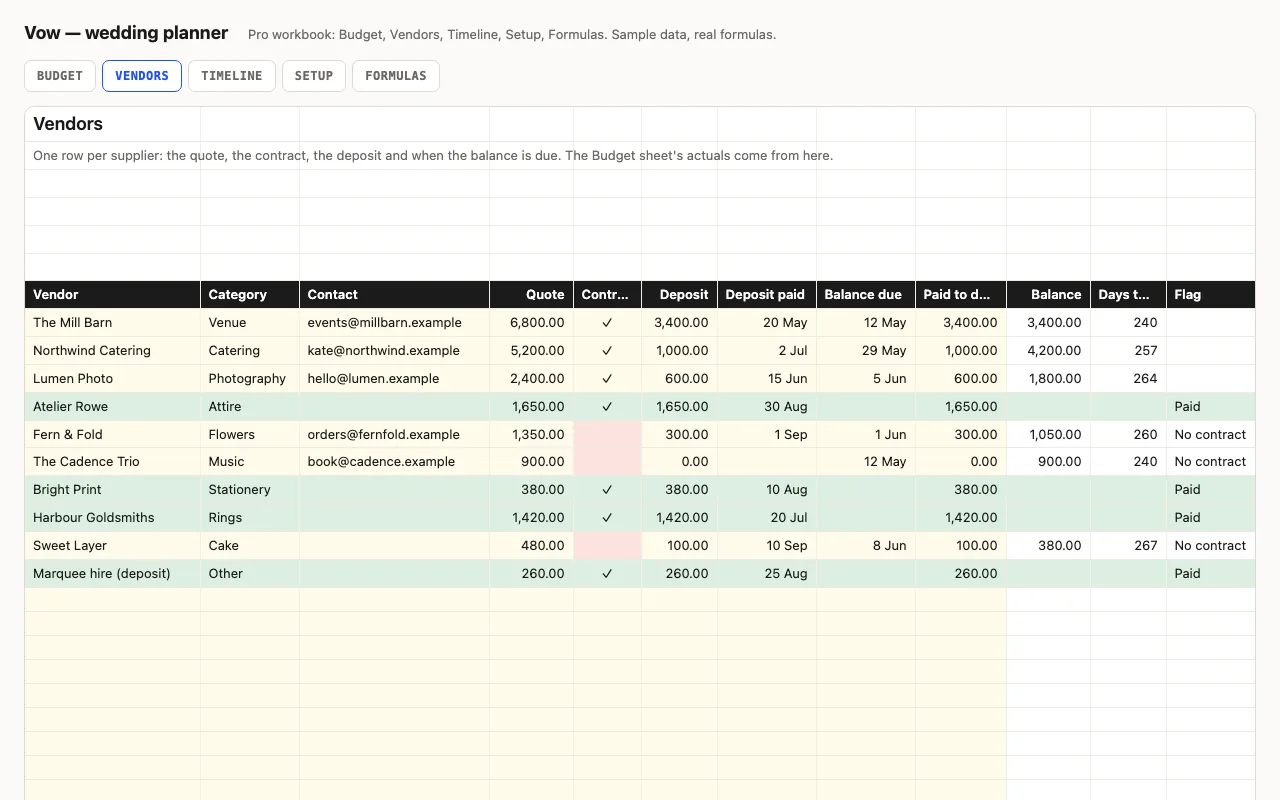Click the Quote column header
Image resolution: width=1280 pixels, height=800 pixels.
531,295
